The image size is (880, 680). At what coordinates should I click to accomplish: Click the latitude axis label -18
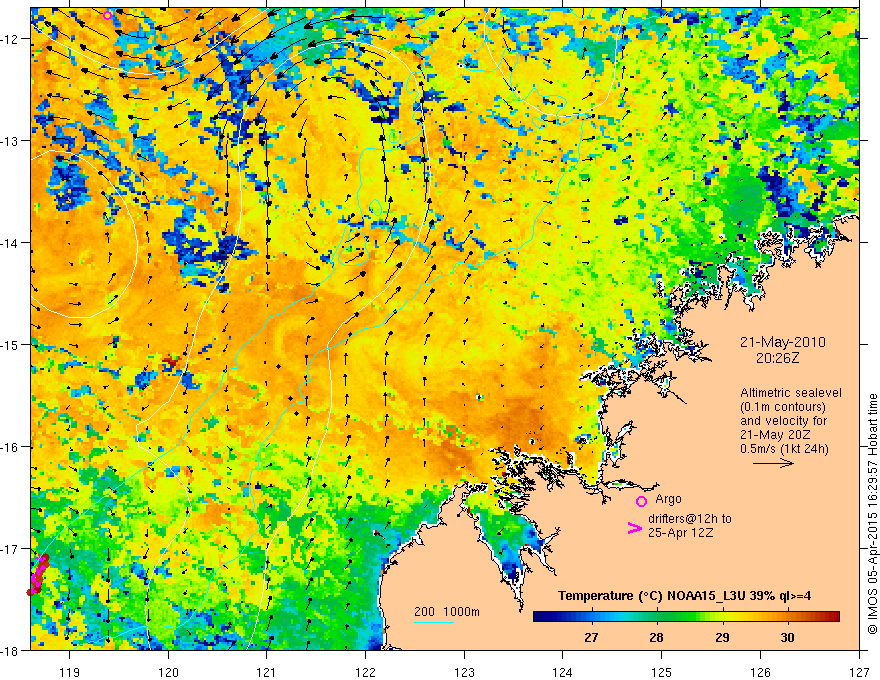(11, 650)
